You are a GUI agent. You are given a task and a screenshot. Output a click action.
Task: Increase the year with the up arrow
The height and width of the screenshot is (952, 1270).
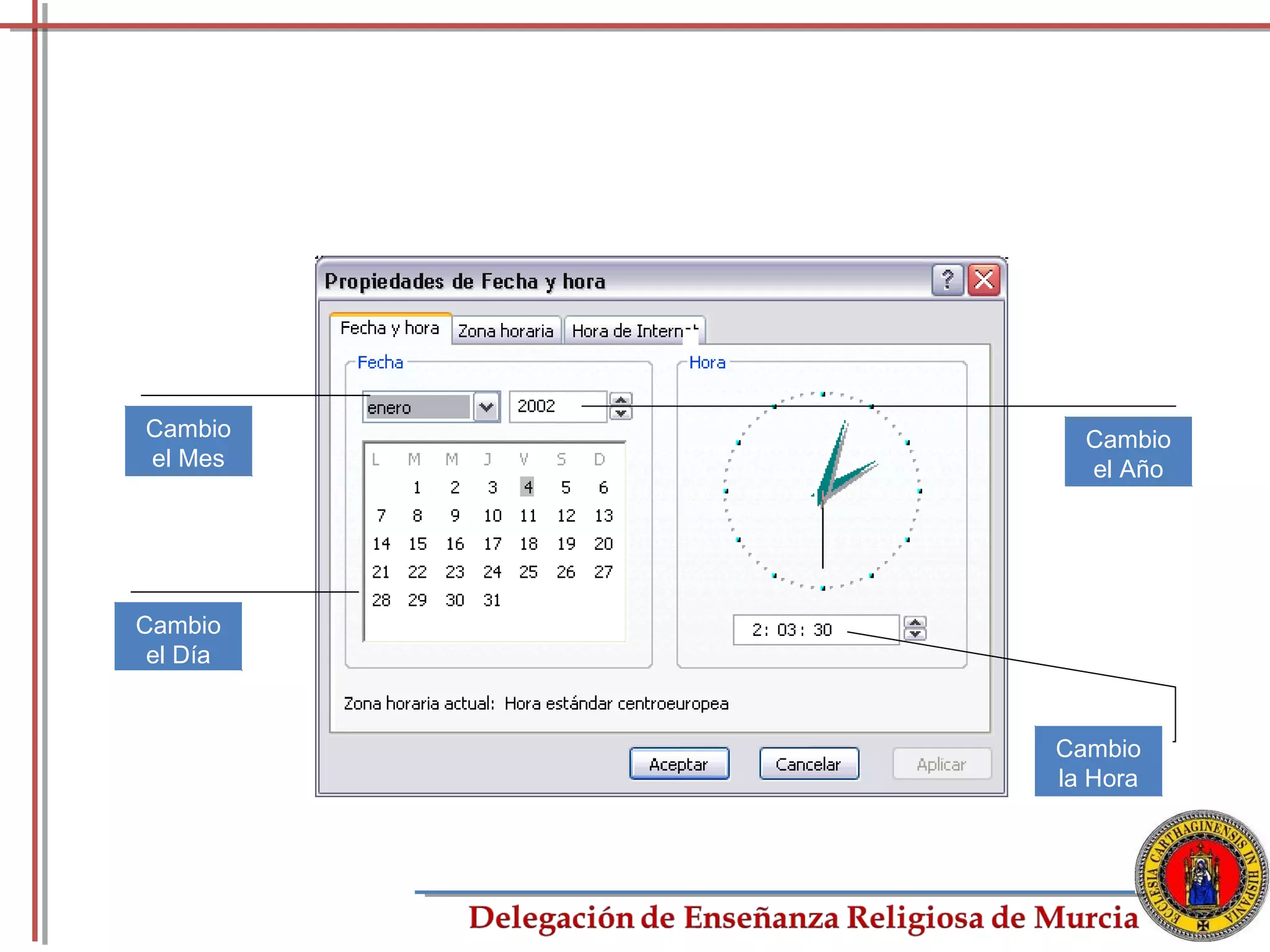(621, 400)
